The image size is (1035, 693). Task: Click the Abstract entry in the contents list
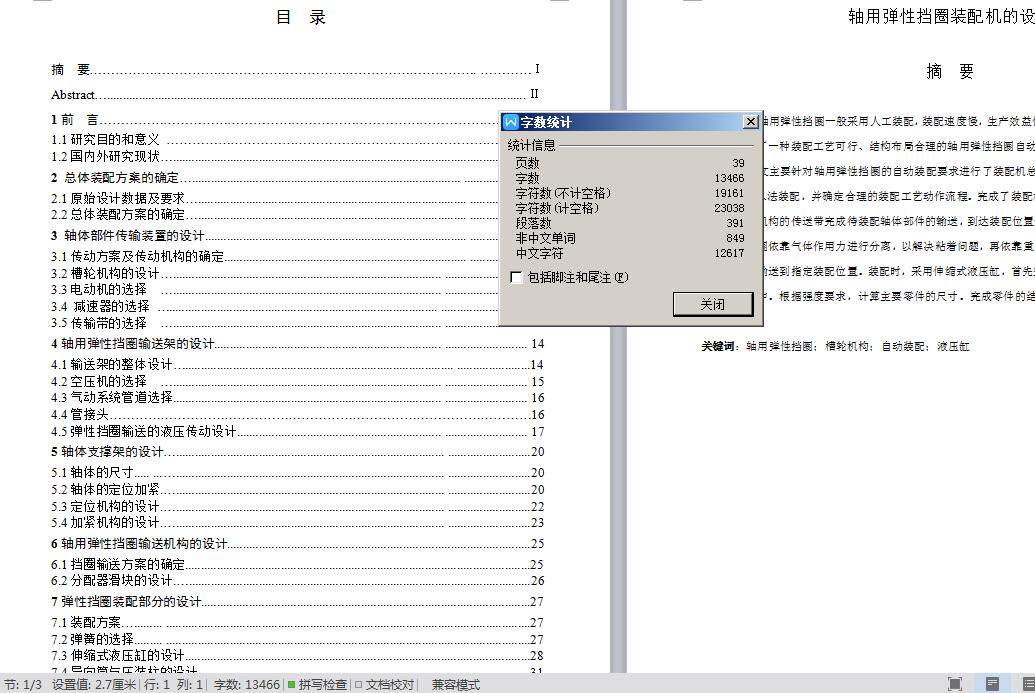tap(74, 93)
